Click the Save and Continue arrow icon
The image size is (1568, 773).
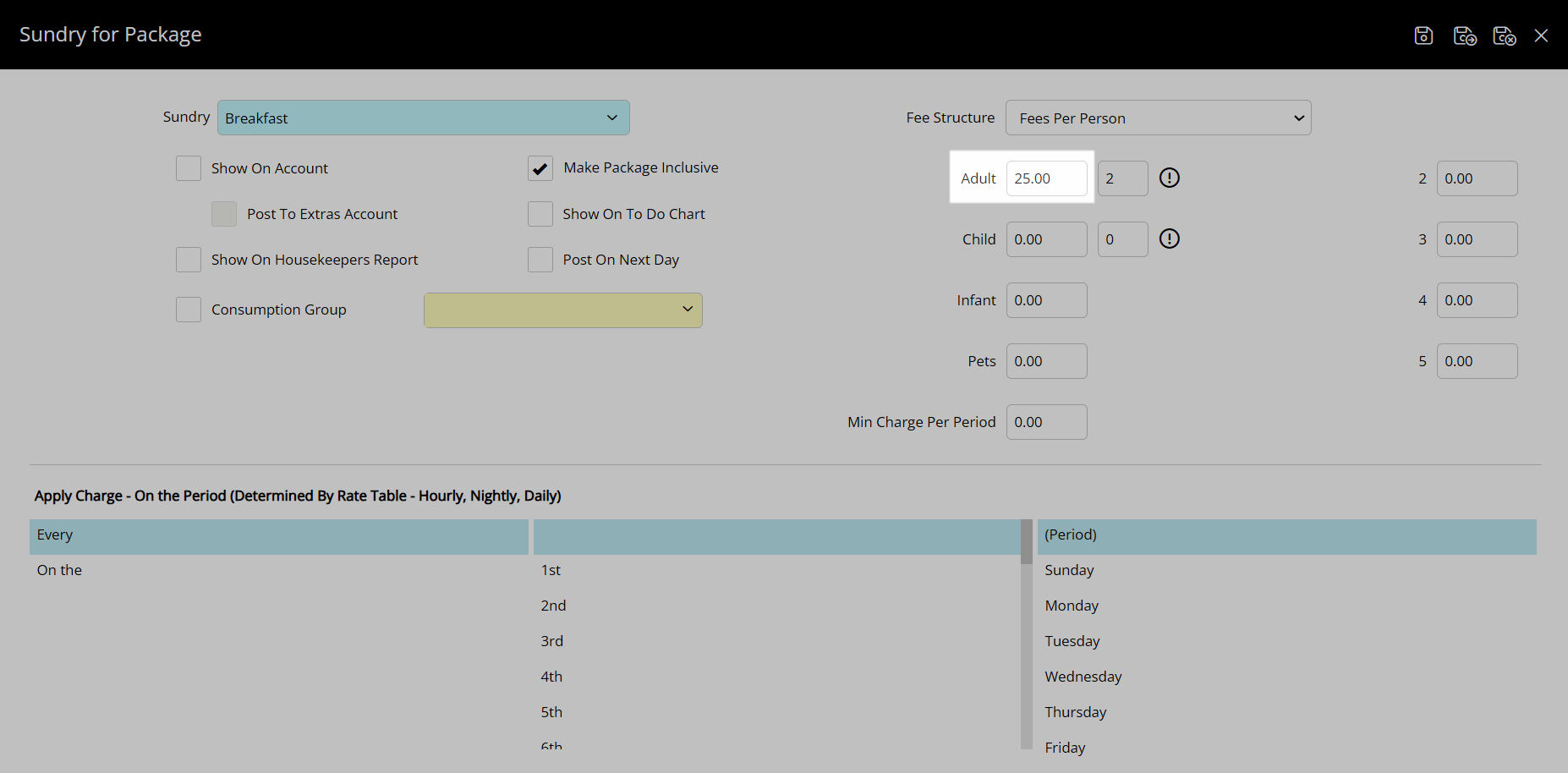tap(1464, 36)
